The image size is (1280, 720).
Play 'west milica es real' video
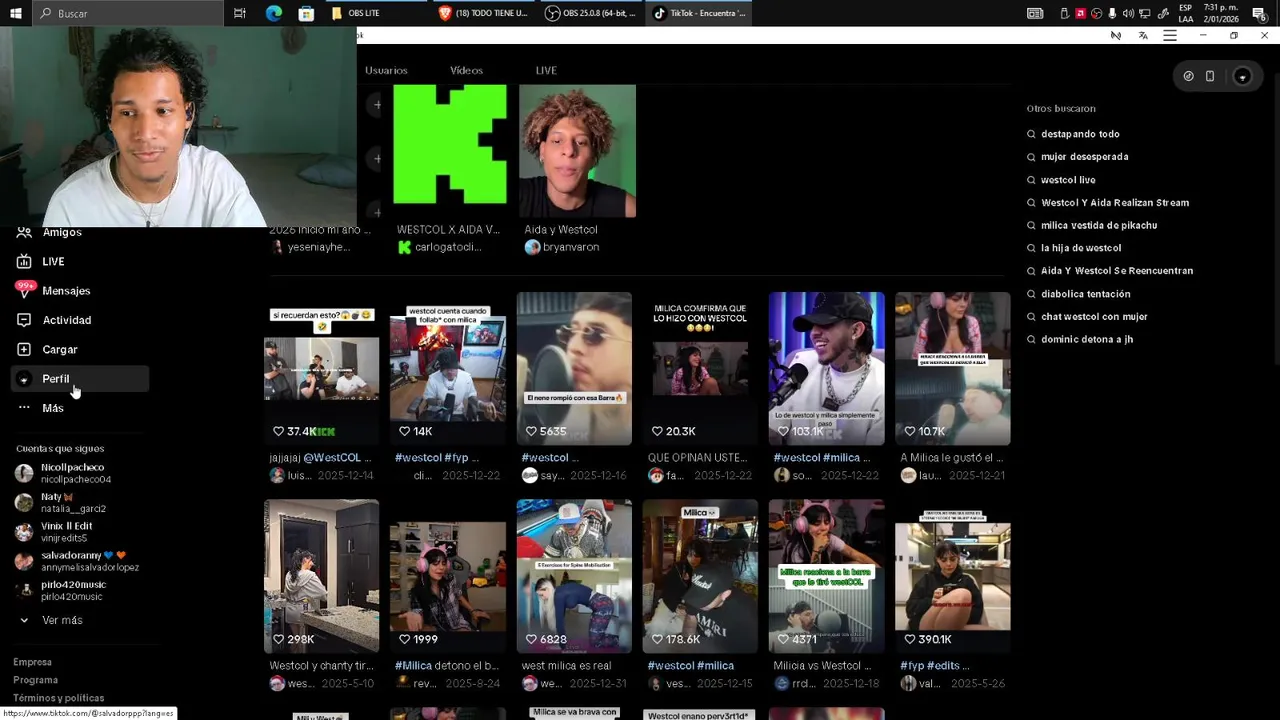[x=574, y=576]
